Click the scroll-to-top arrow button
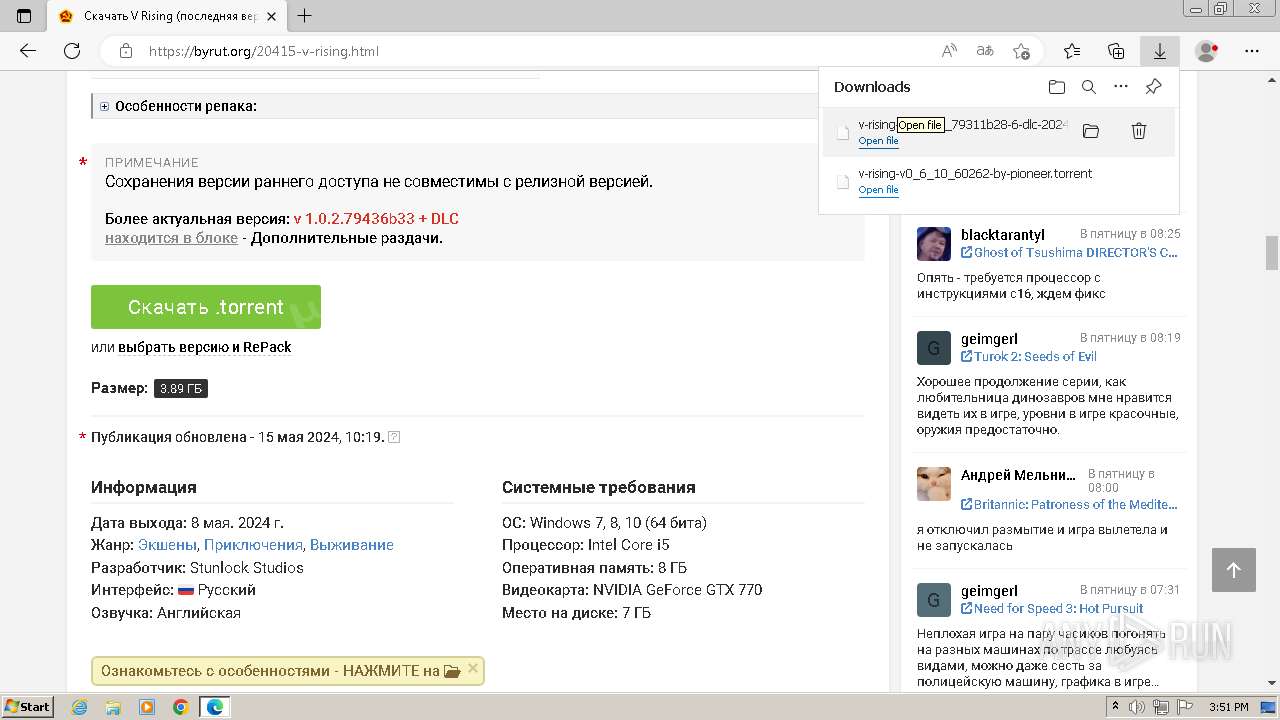This screenshot has height=720, width=1280. [1234, 570]
